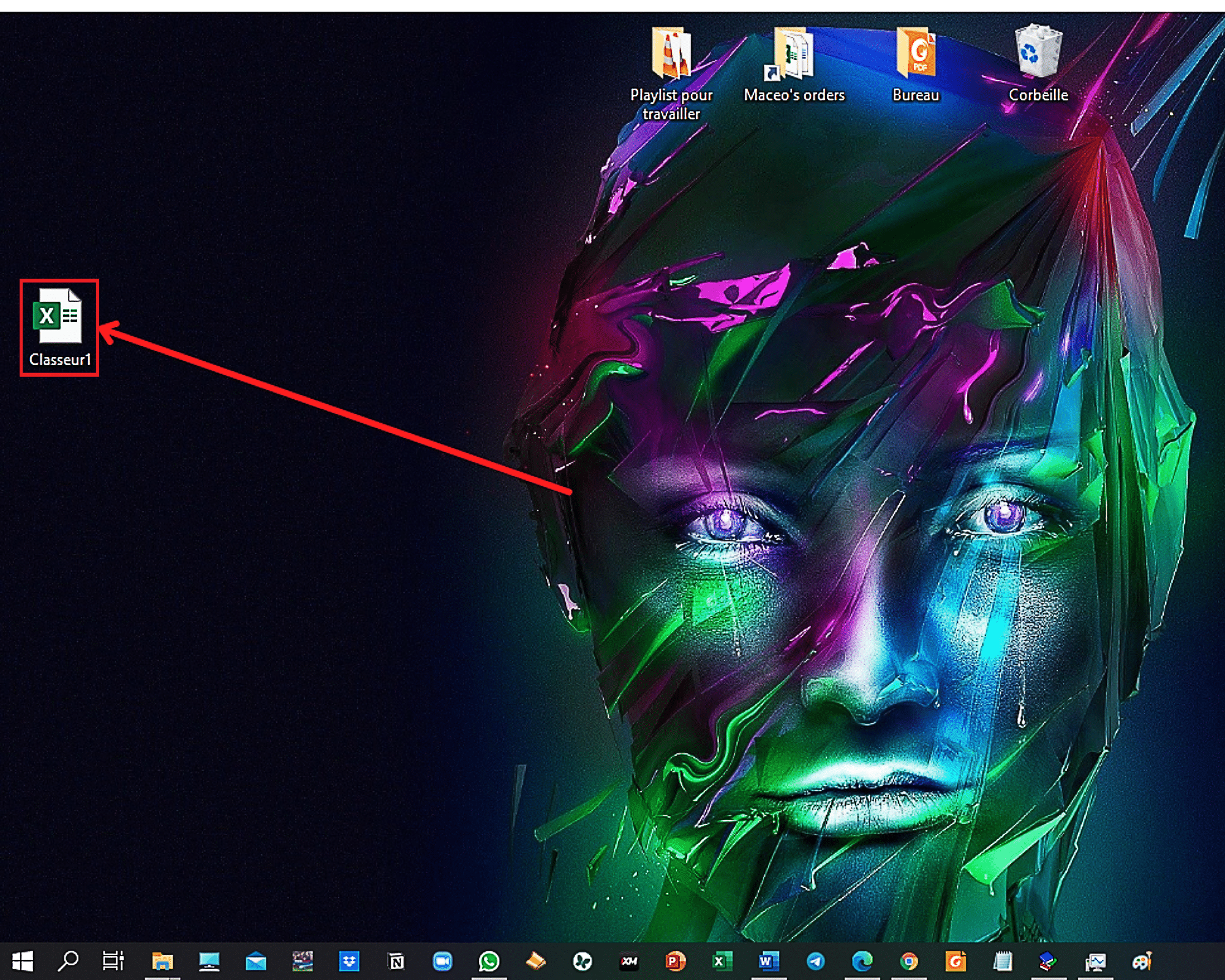Screen dimensions: 1225x980
Task: Launch Dropbox from the taskbar
Action: (349, 961)
